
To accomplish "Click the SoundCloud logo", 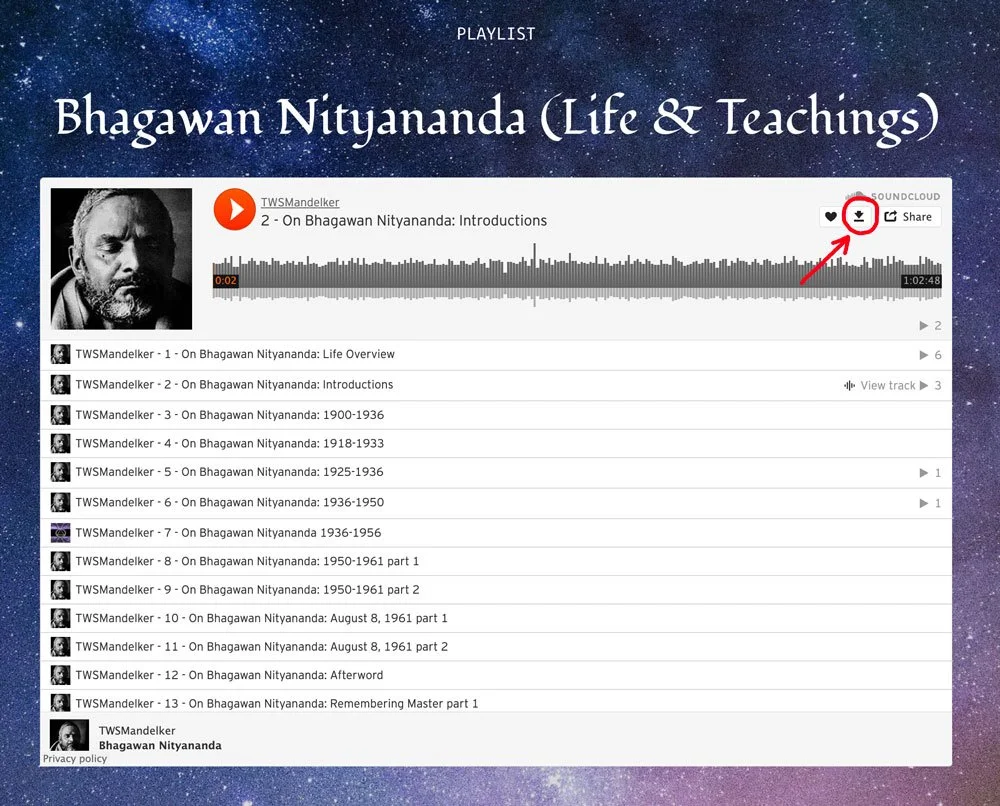I will tap(893, 196).
